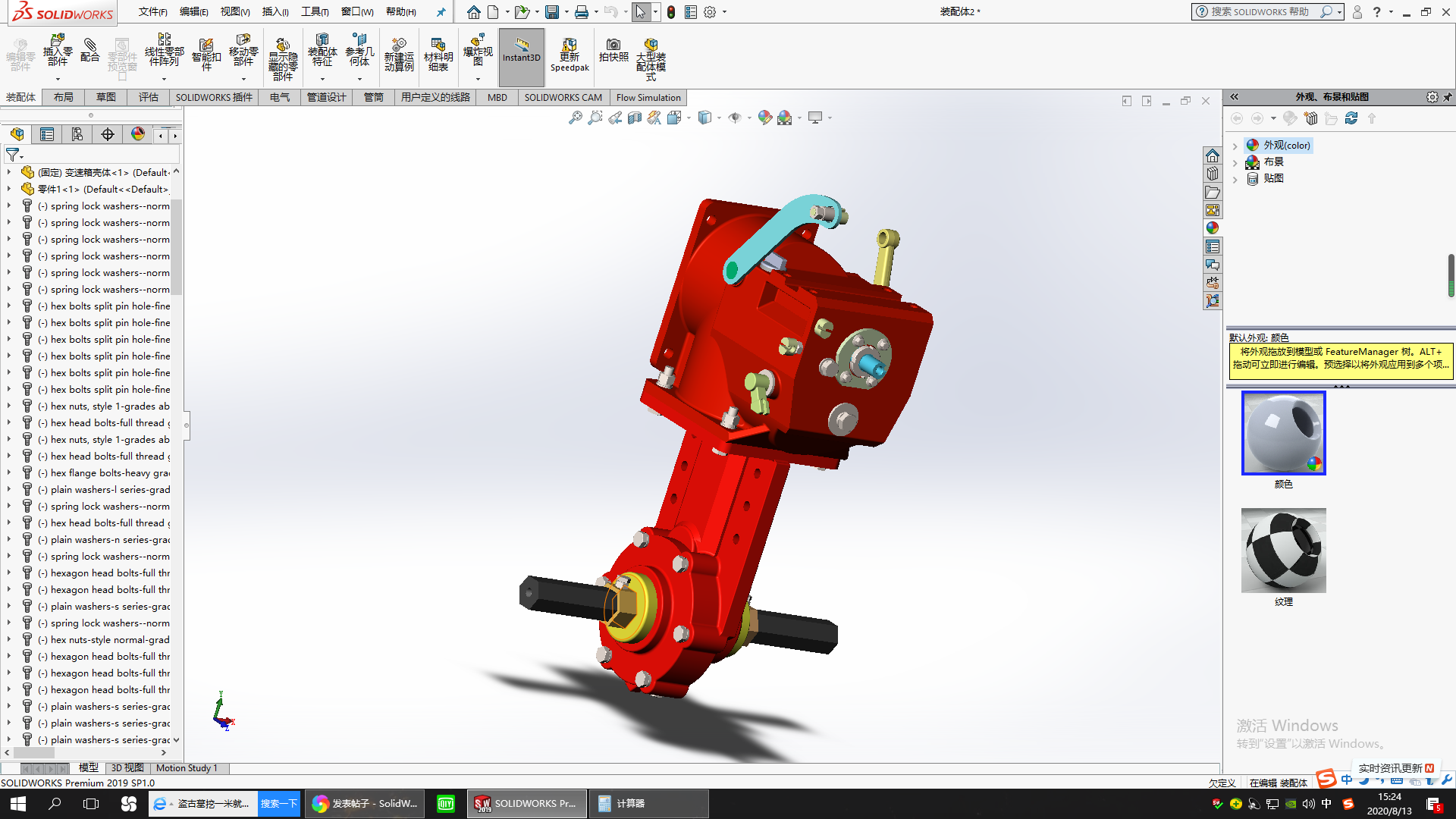This screenshot has height=819, width=1456.
Task: Select the 纹理 texture appearance thumbnail
Action: (x=1284, y=551)
